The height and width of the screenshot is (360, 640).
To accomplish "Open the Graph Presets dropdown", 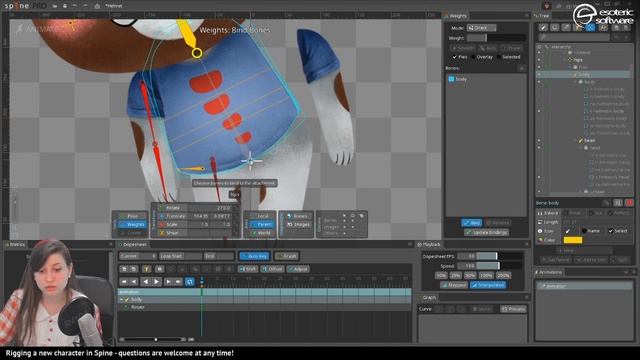I will [513, 309].
